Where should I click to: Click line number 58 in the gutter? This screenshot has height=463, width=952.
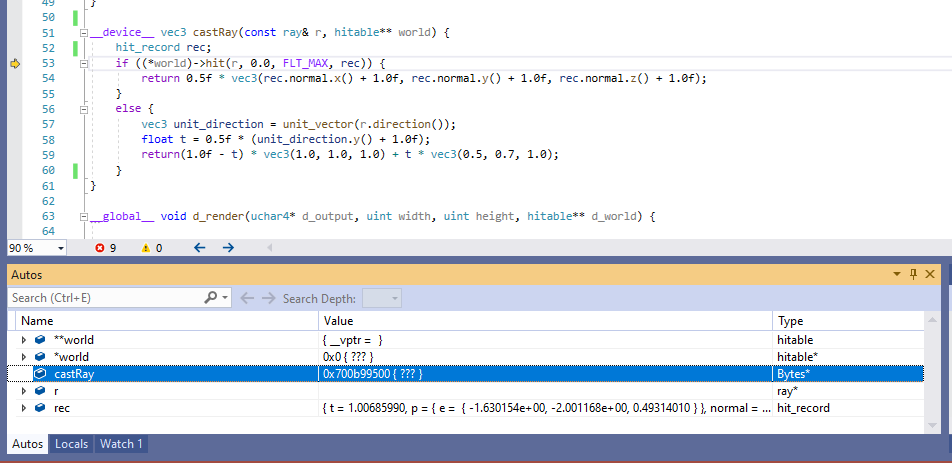tap(49, 140)
